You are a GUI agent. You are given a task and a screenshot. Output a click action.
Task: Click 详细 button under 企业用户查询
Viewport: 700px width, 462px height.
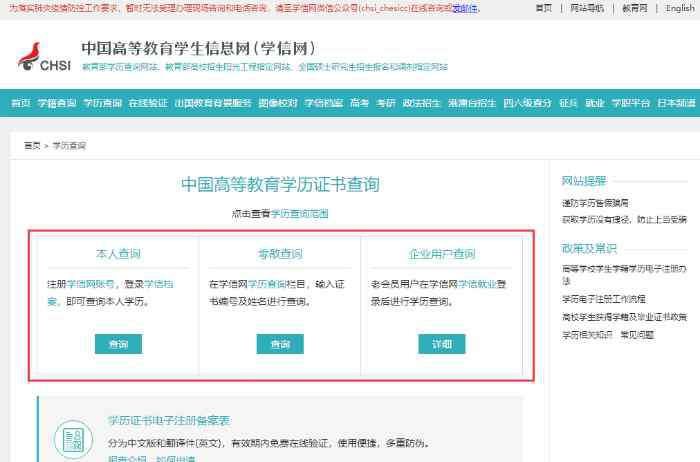[442, 344]
